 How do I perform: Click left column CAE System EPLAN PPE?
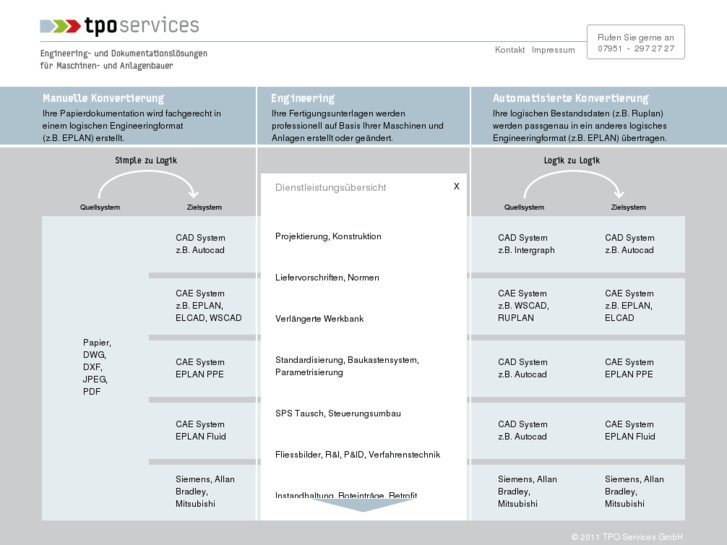point(200,368)
